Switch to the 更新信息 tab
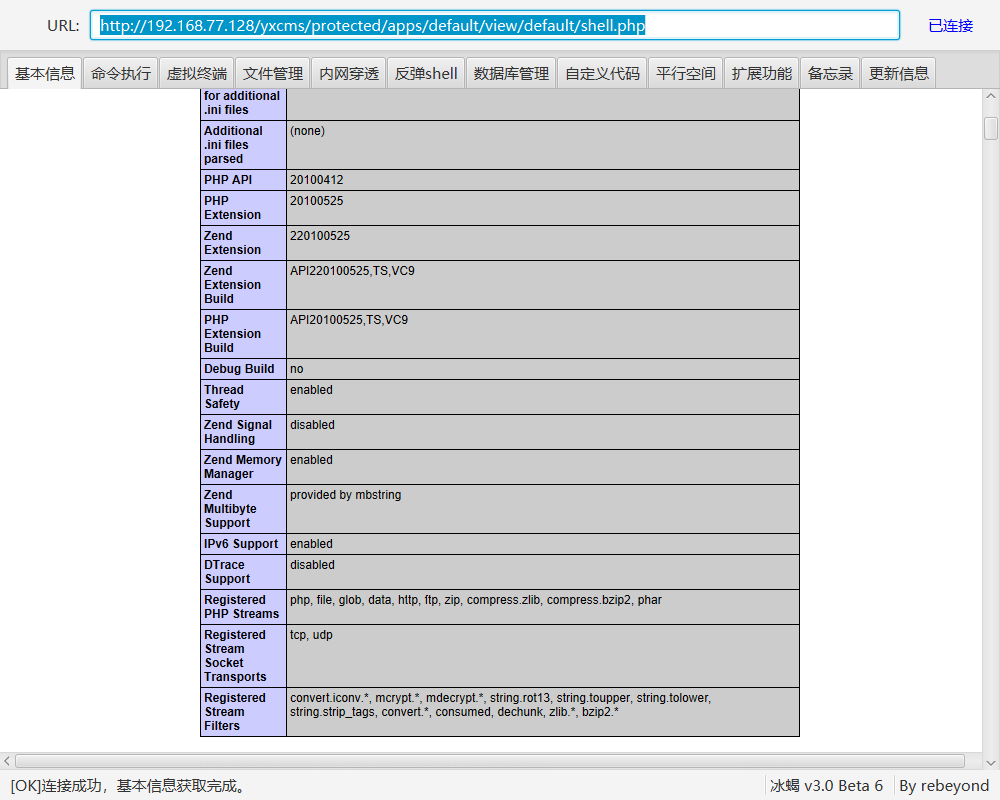Screen dimensions: 1000x800 point(898,72)
